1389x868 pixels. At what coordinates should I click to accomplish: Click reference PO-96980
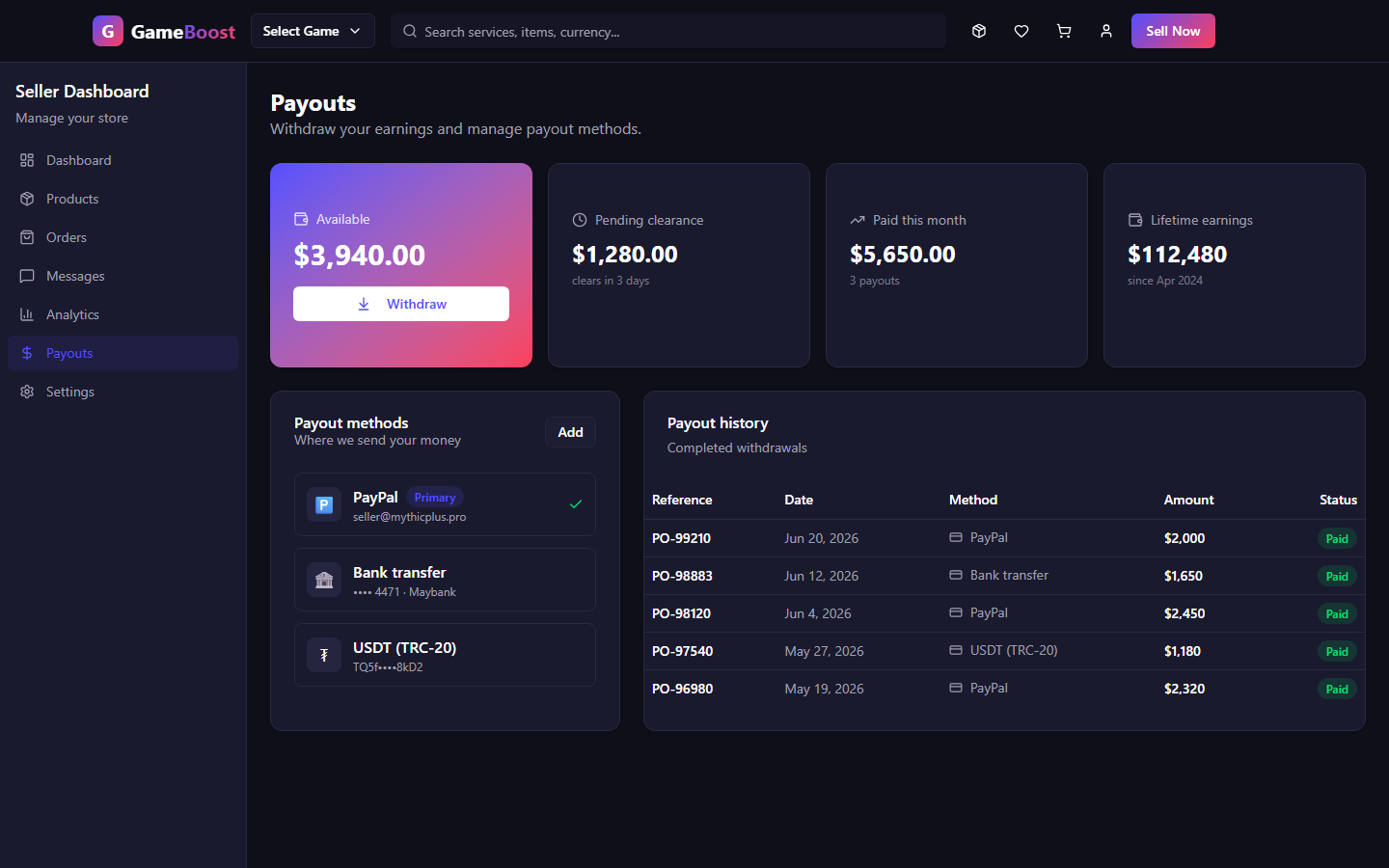682,689
